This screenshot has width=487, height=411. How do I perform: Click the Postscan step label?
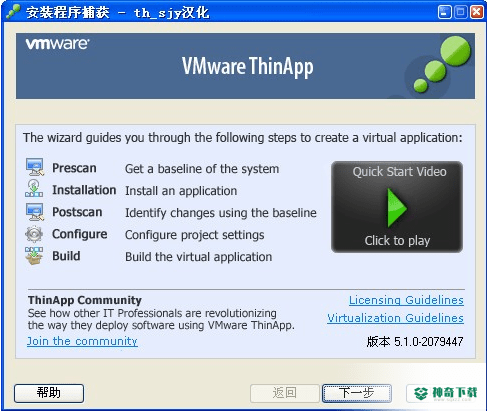click(x=77, y=212)
